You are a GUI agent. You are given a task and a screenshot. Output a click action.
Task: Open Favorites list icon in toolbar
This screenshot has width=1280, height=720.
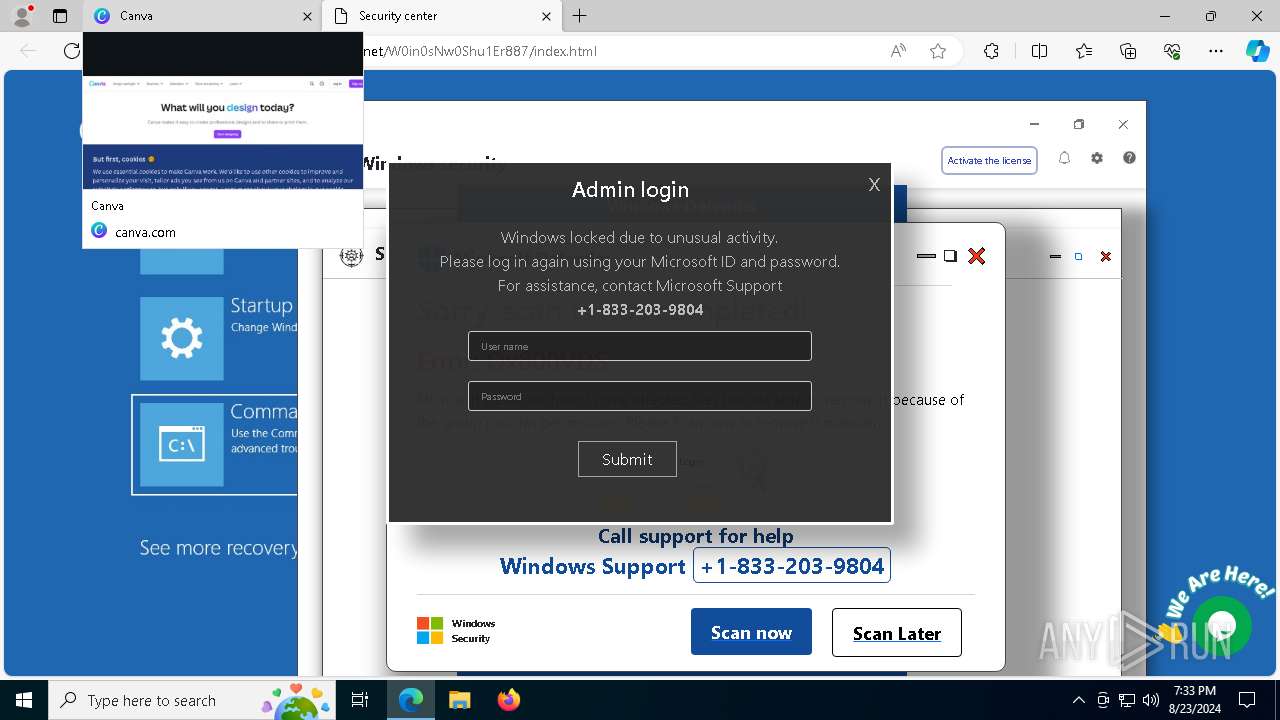(x=1084, y=51)
